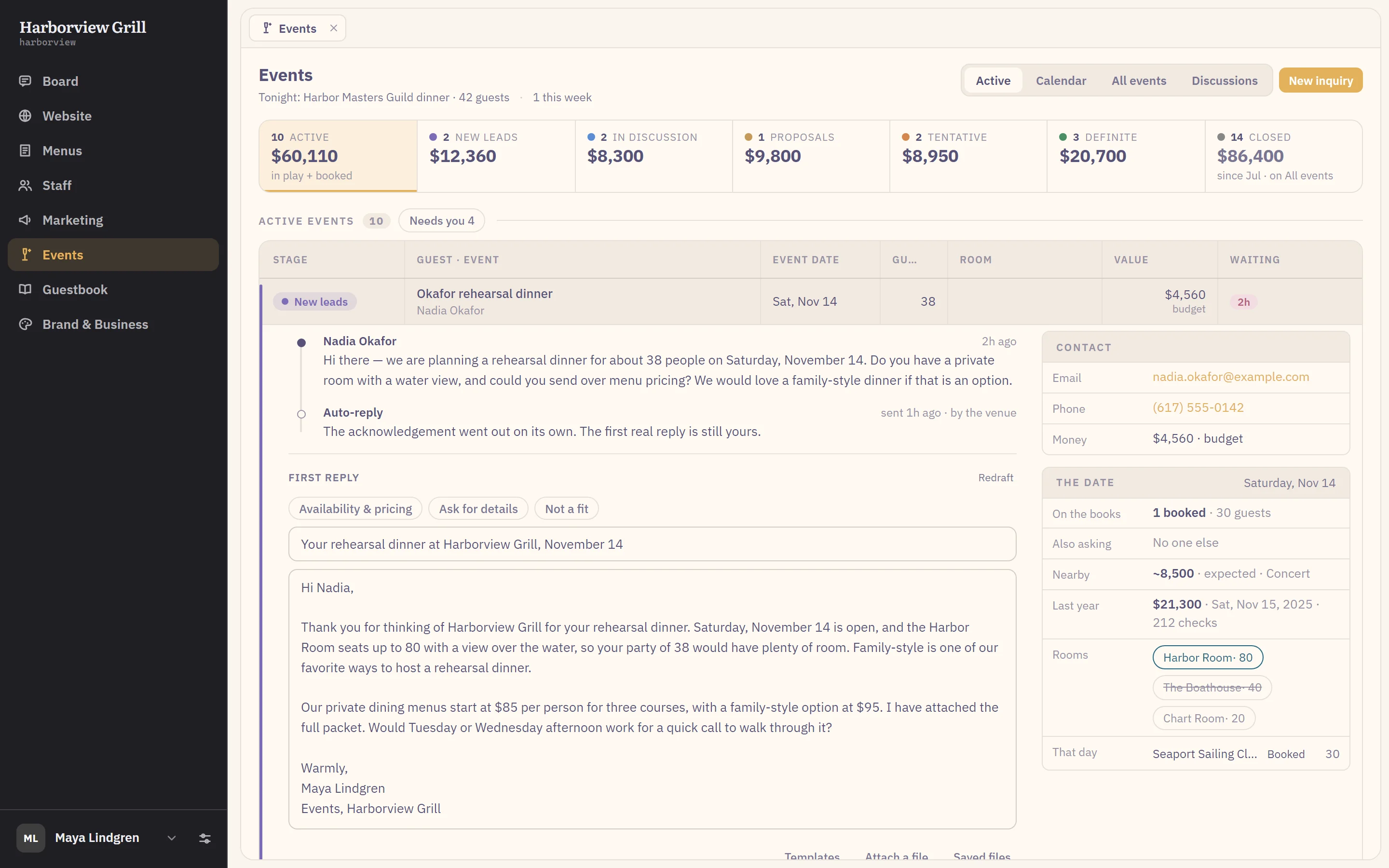The image size is (1389, 868).
Task: Select the Not a fit reply option
Action: pos(567,509)
